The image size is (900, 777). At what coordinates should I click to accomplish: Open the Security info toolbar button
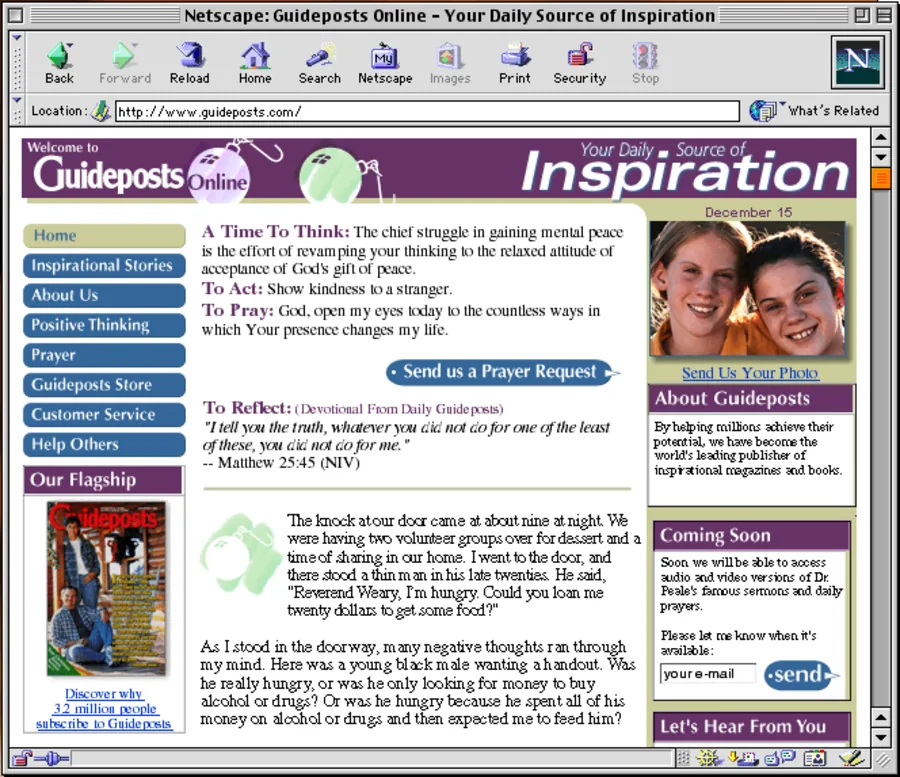tap(580, 63)
